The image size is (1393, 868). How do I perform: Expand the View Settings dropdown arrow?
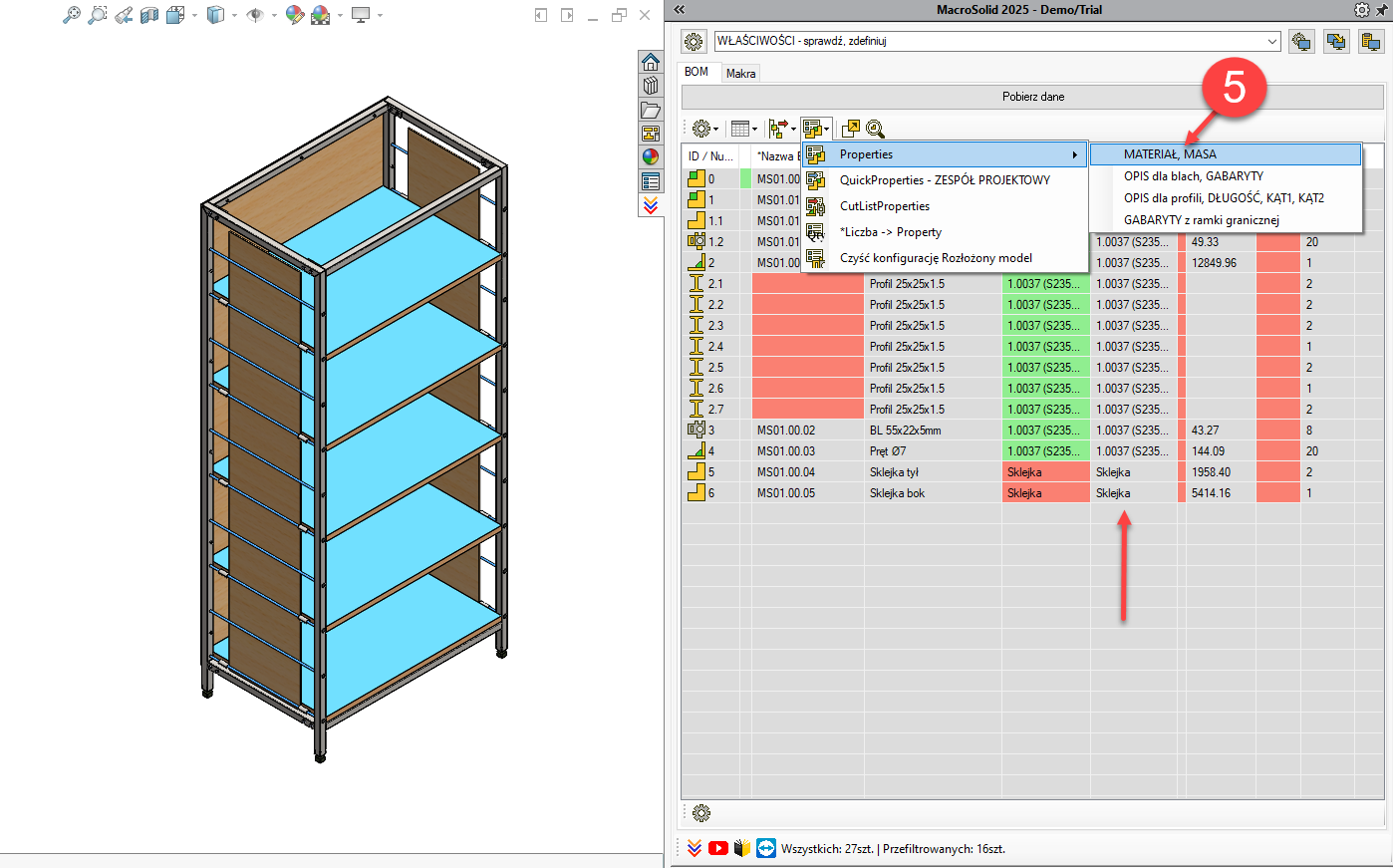tap(380, 16)
